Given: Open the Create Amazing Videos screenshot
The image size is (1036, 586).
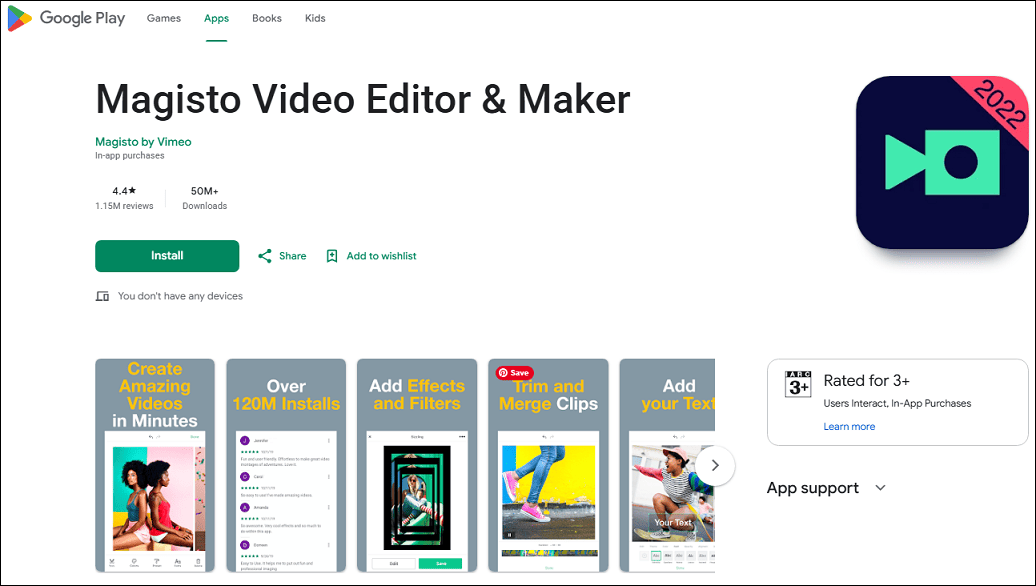Looking at the screenshot, I should click(x=155, y=466).
